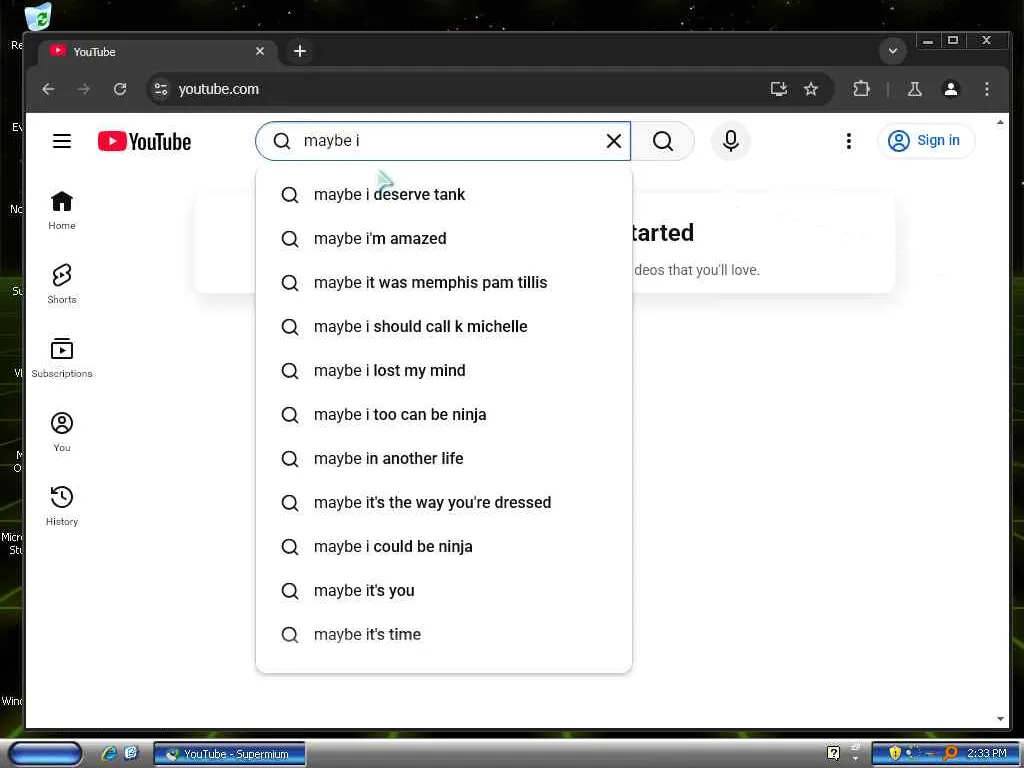The width and height of the screenshot is (1024, 768).
Task: Launch Internet Explorer from quick launch
Action: click(108, 754)
